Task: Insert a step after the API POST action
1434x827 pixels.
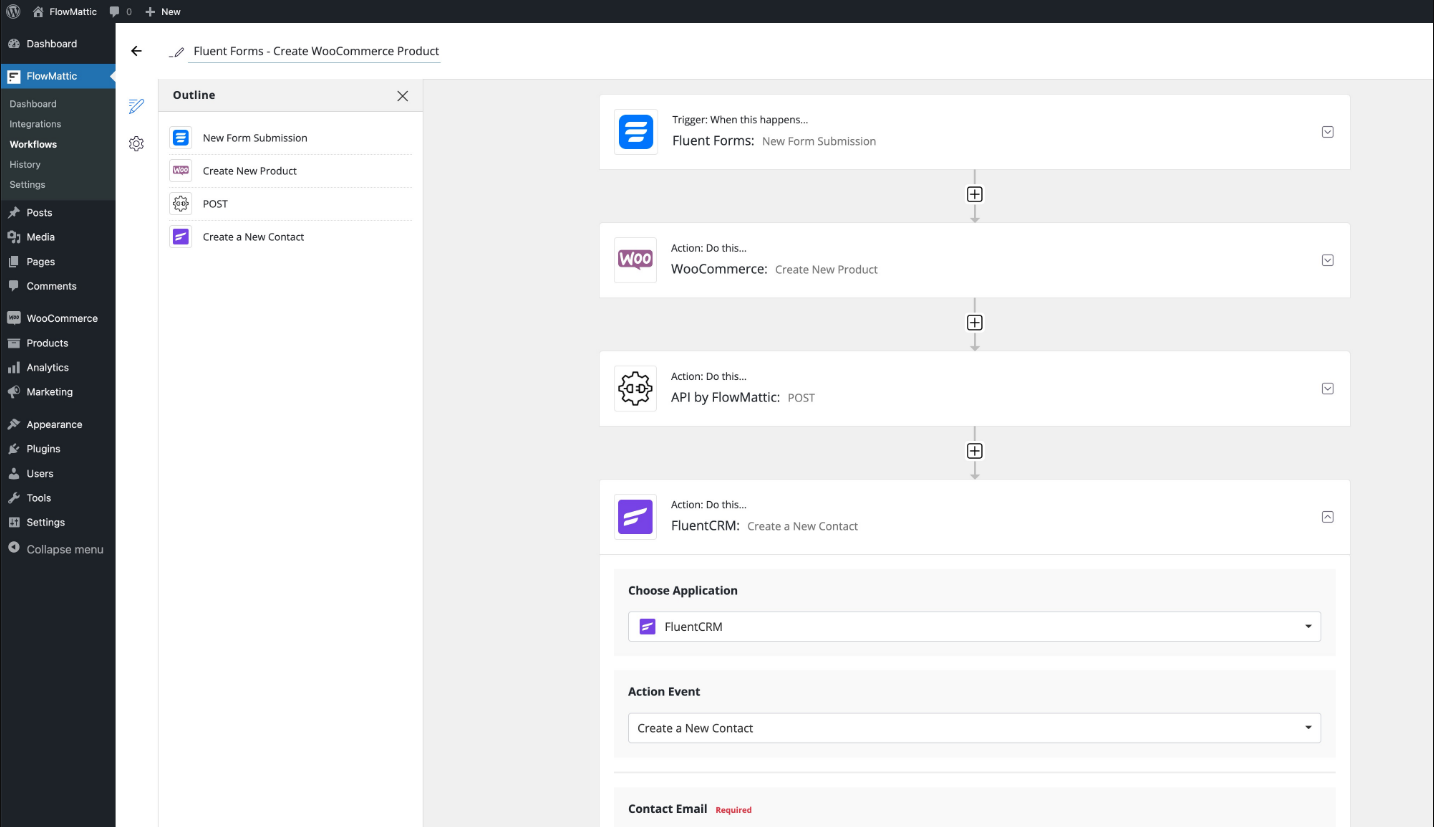Action: tap(975, 451)
